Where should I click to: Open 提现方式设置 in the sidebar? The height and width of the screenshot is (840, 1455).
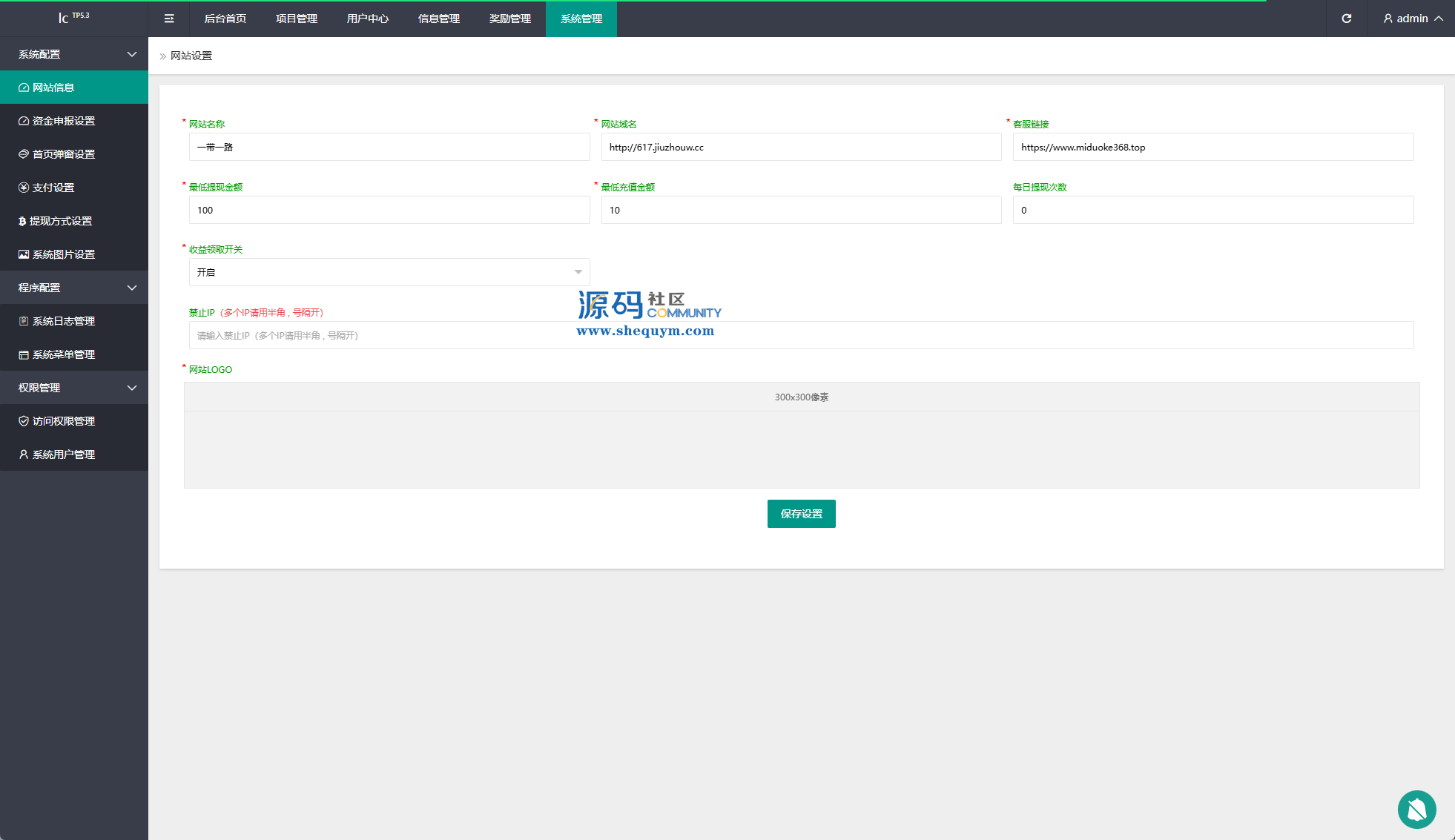pyautogui.click(x=61, y=221)
